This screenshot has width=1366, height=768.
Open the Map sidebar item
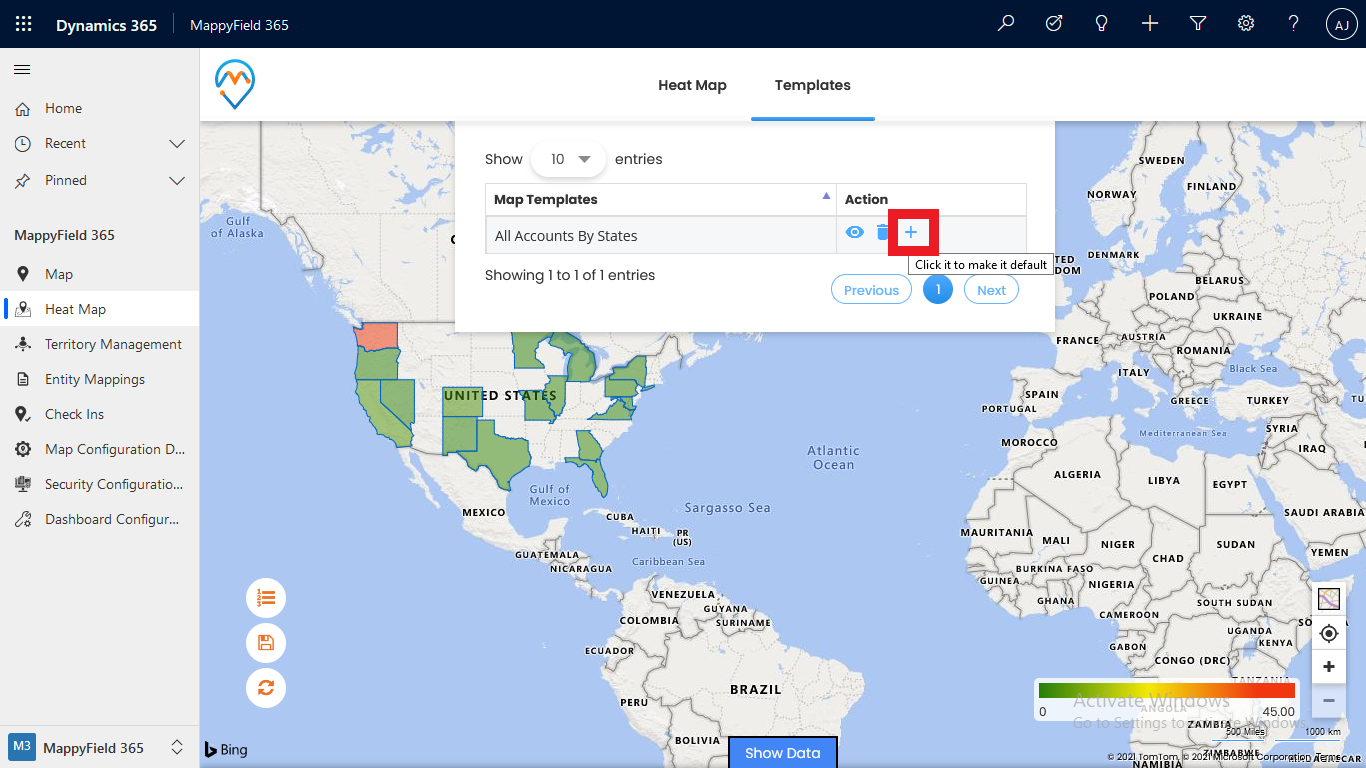click(99, 274)
